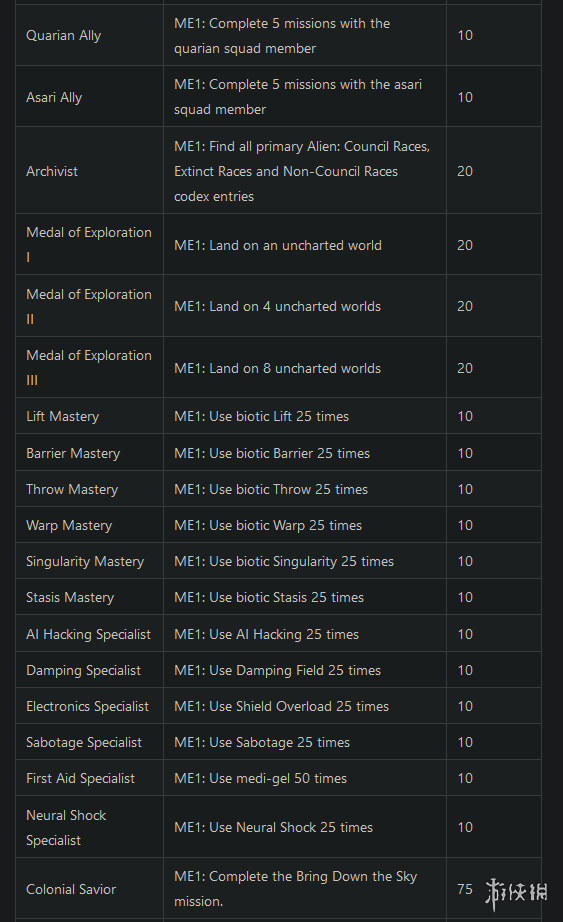Image resolution: width=563 pixels, height=922 pixels.
Task: Select Singularity Mastery achievement name
Action: pos(85,562)
